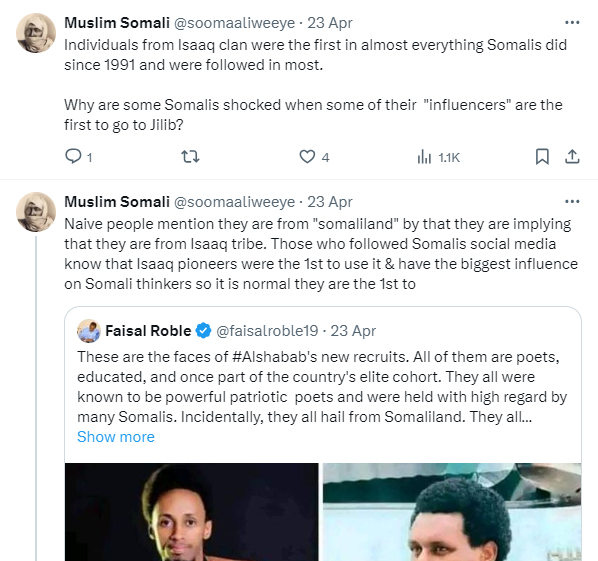
Task: Retweet the first tweet about Isaaq clan
Action: coord(190,157)
